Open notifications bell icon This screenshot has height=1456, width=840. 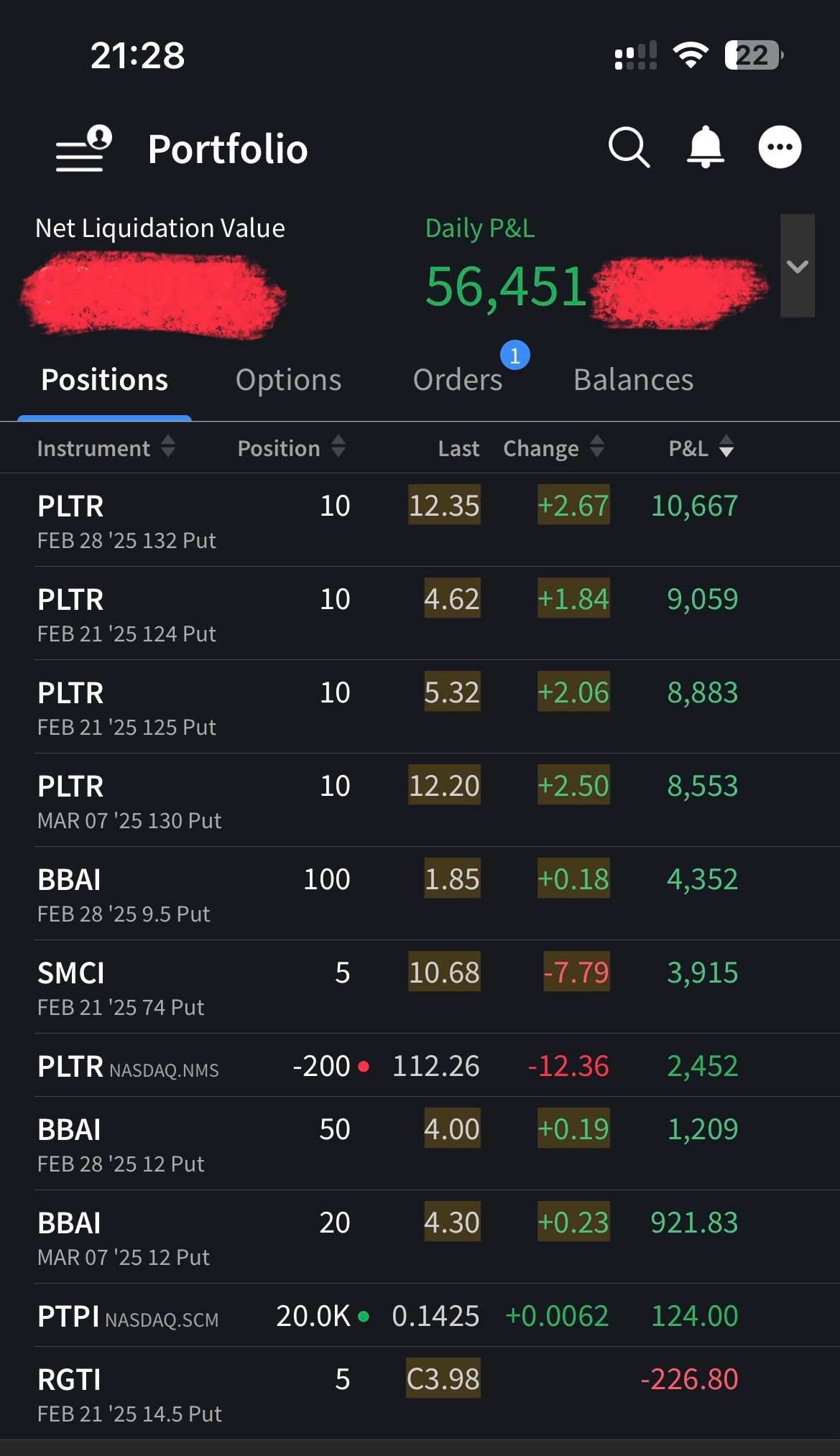tap(706, 147)
